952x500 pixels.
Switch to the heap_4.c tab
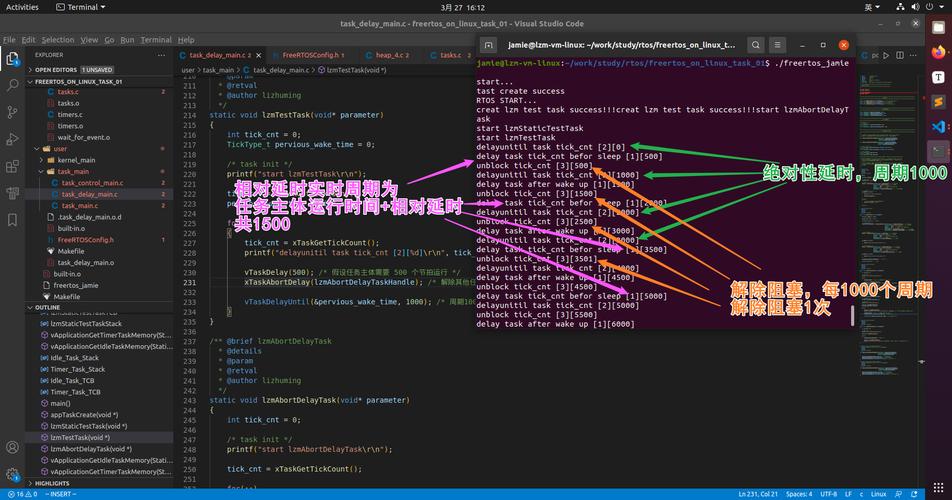[x=387, y=55]
